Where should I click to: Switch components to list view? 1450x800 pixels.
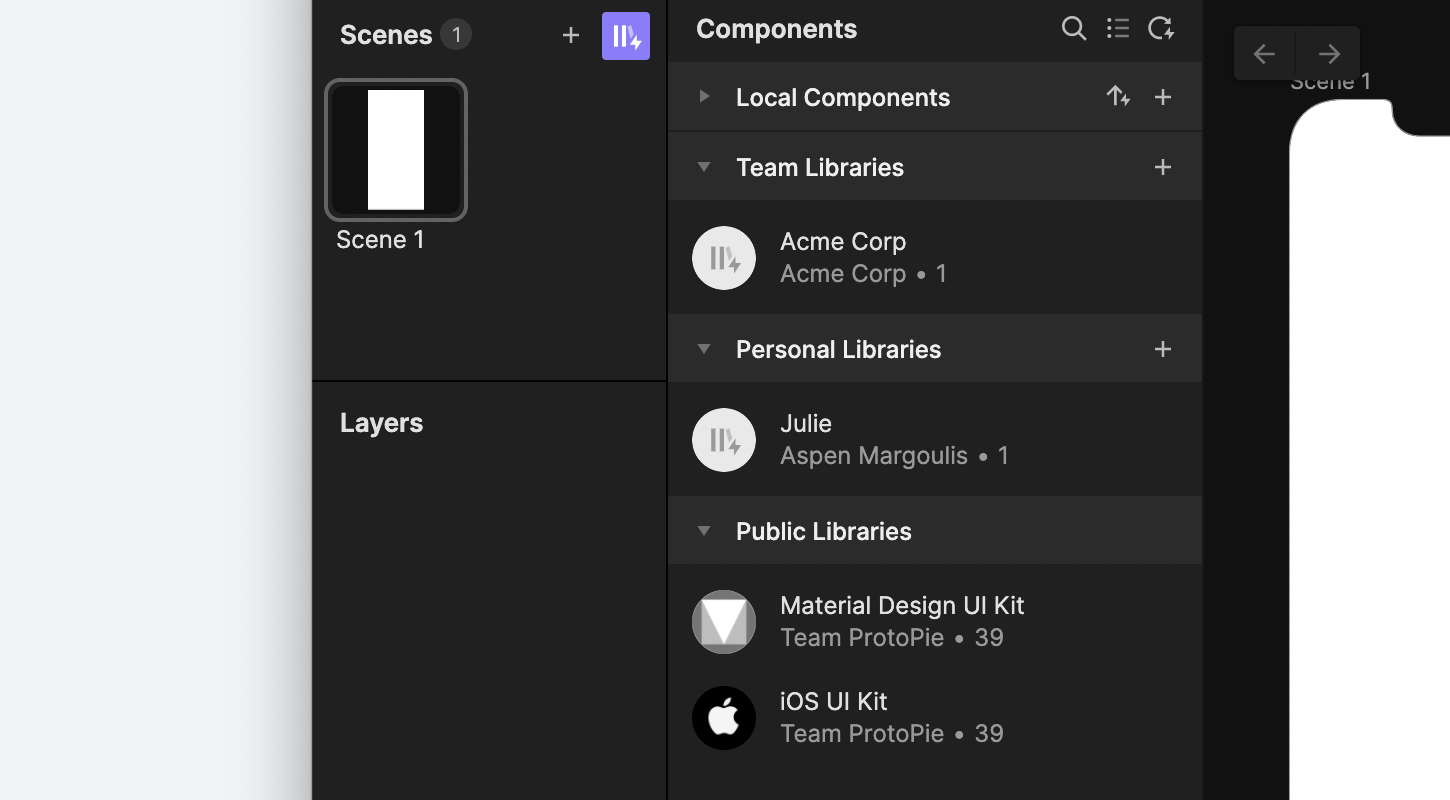point(1118,29)
